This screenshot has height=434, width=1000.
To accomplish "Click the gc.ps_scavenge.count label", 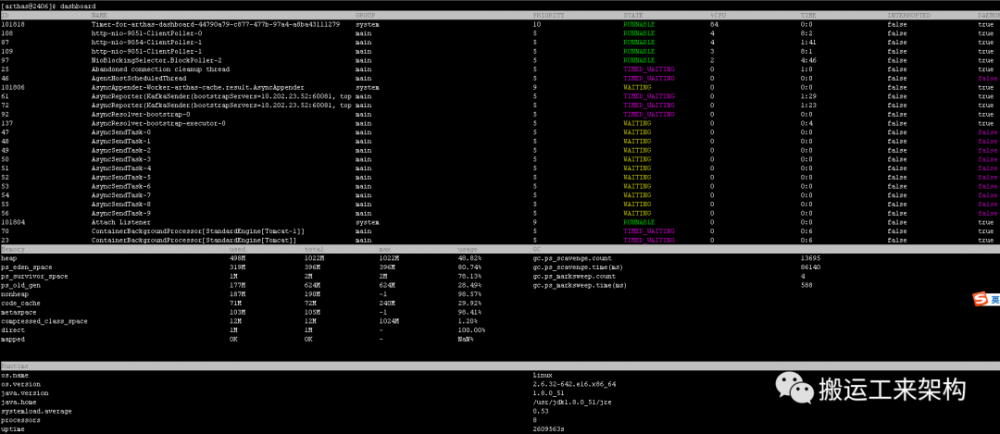I will [572, 258].
